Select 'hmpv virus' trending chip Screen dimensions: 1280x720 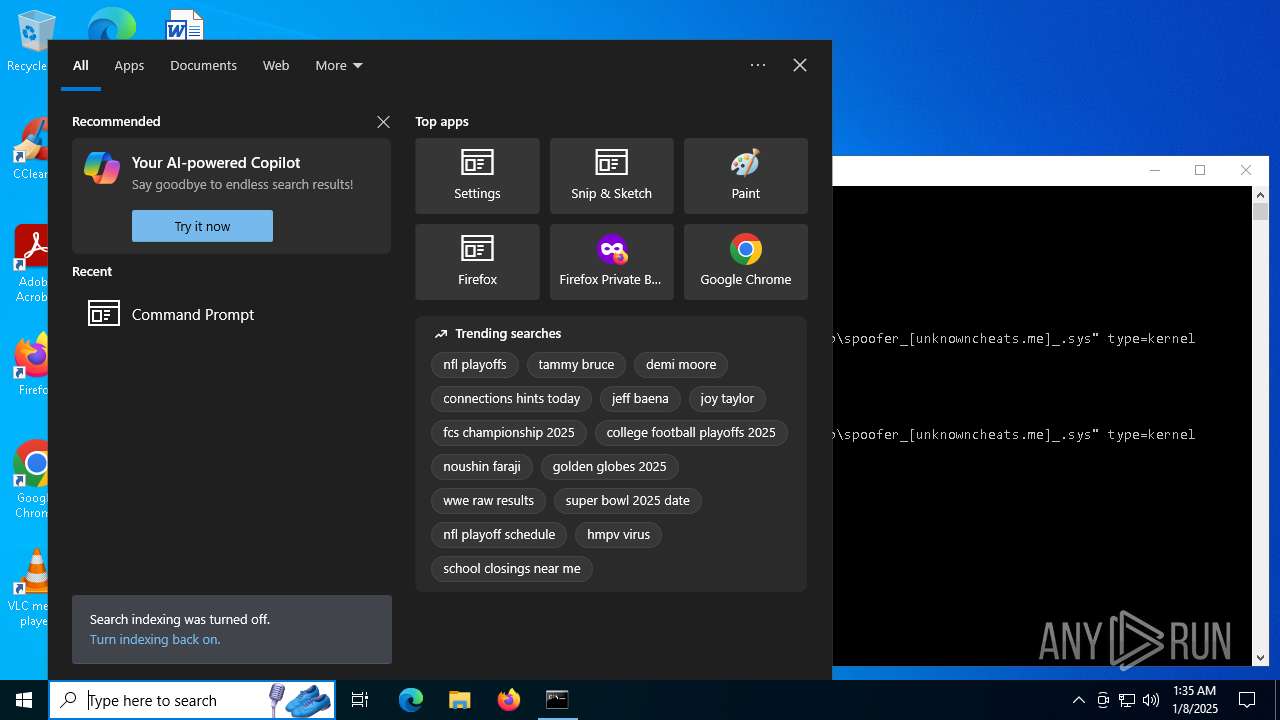coord(618,535)
